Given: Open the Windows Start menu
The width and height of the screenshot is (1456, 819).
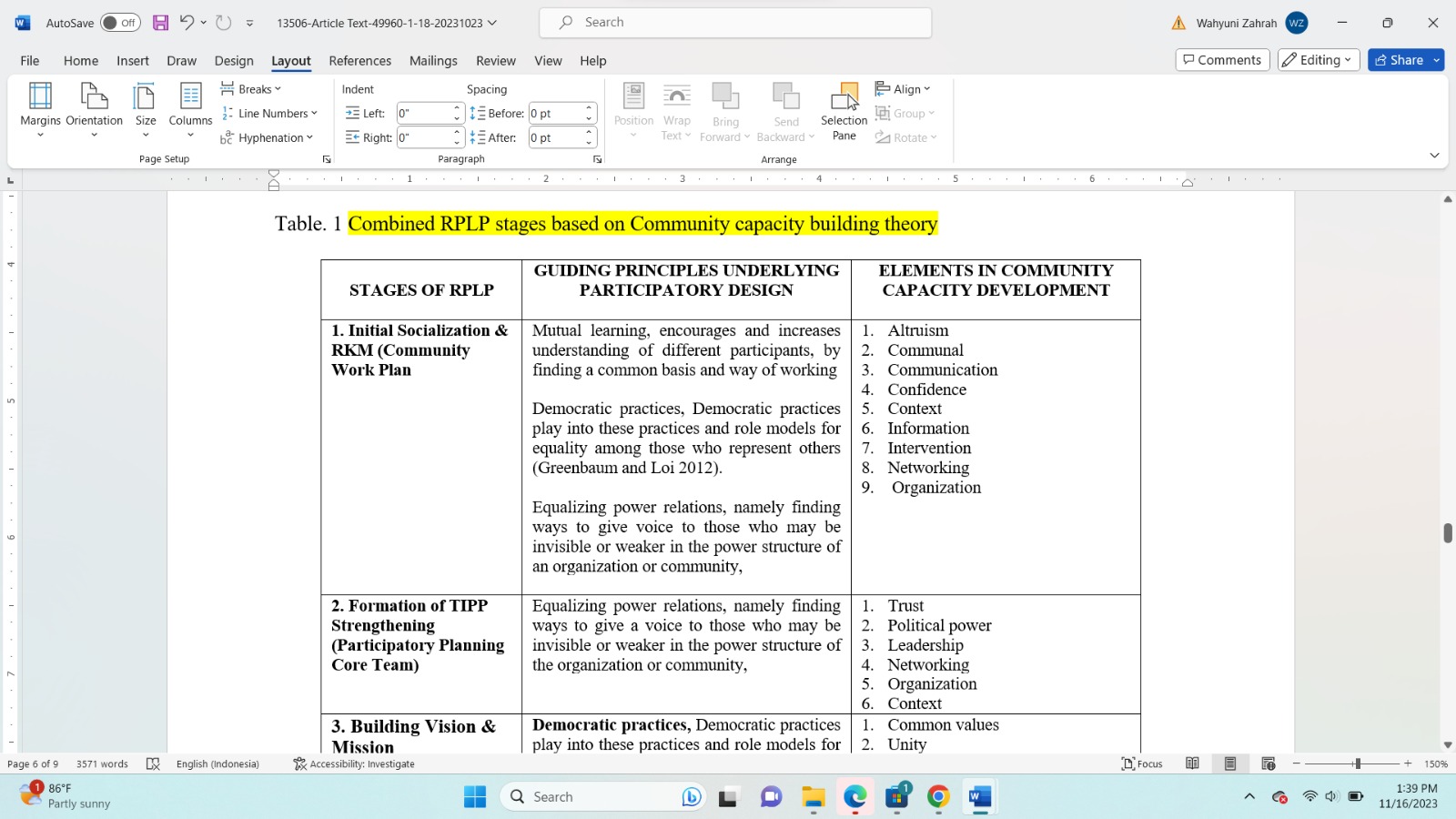Looking at the screenshot, I should (475, 797).
